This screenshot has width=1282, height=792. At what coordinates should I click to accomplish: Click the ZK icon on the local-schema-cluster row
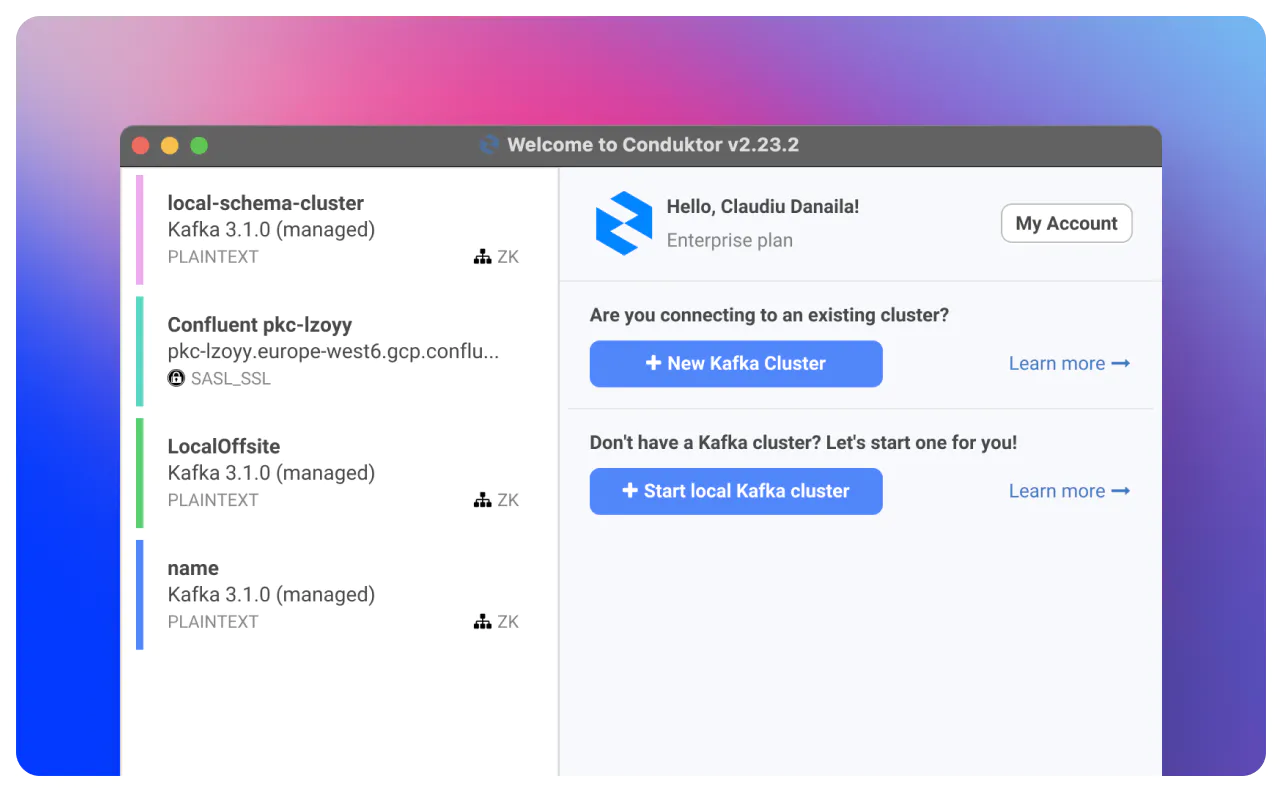482,257
